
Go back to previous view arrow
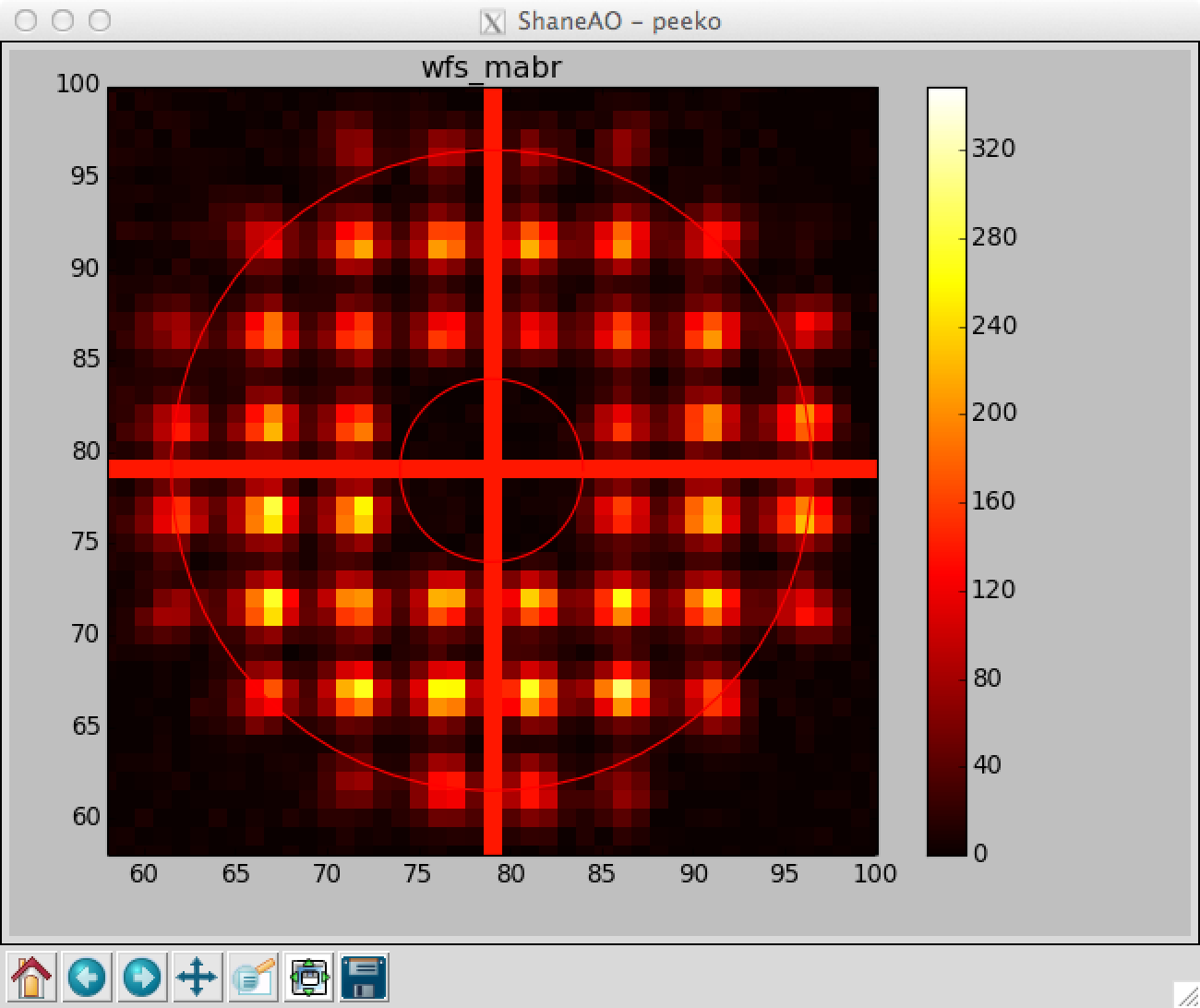point(87,977)
